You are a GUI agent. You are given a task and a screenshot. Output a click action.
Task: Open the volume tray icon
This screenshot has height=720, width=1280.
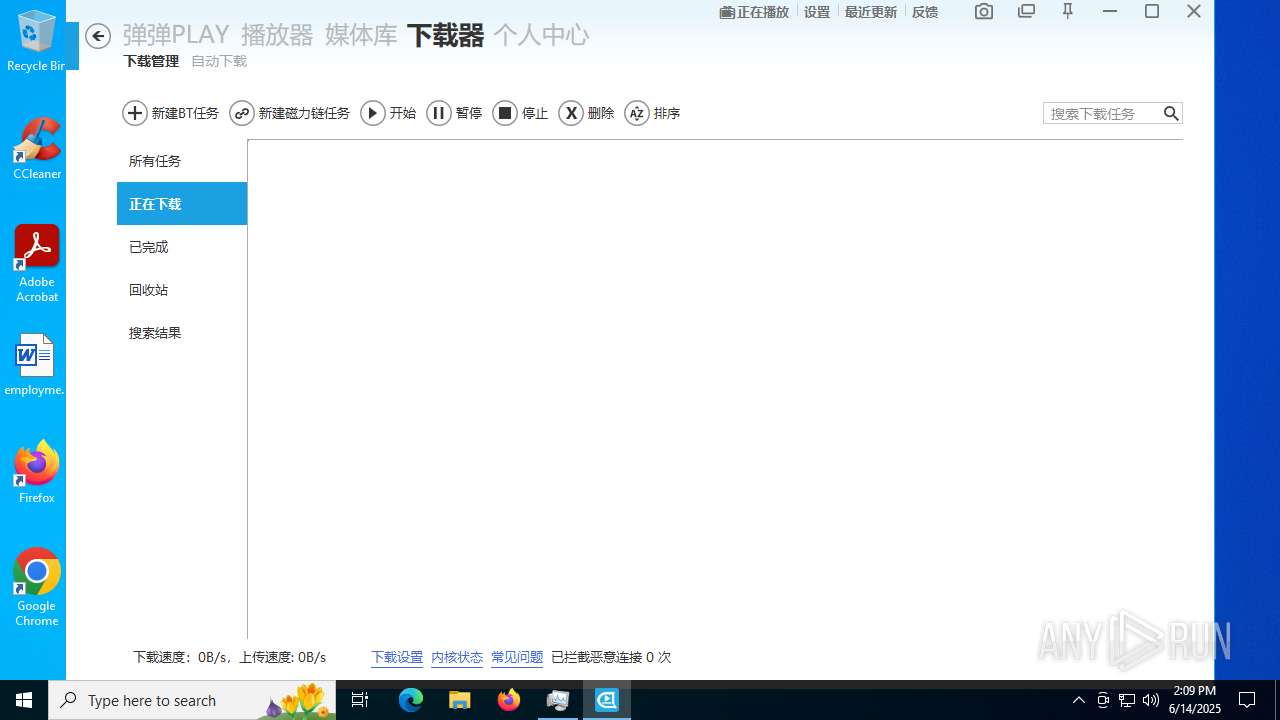point(1151,700)
